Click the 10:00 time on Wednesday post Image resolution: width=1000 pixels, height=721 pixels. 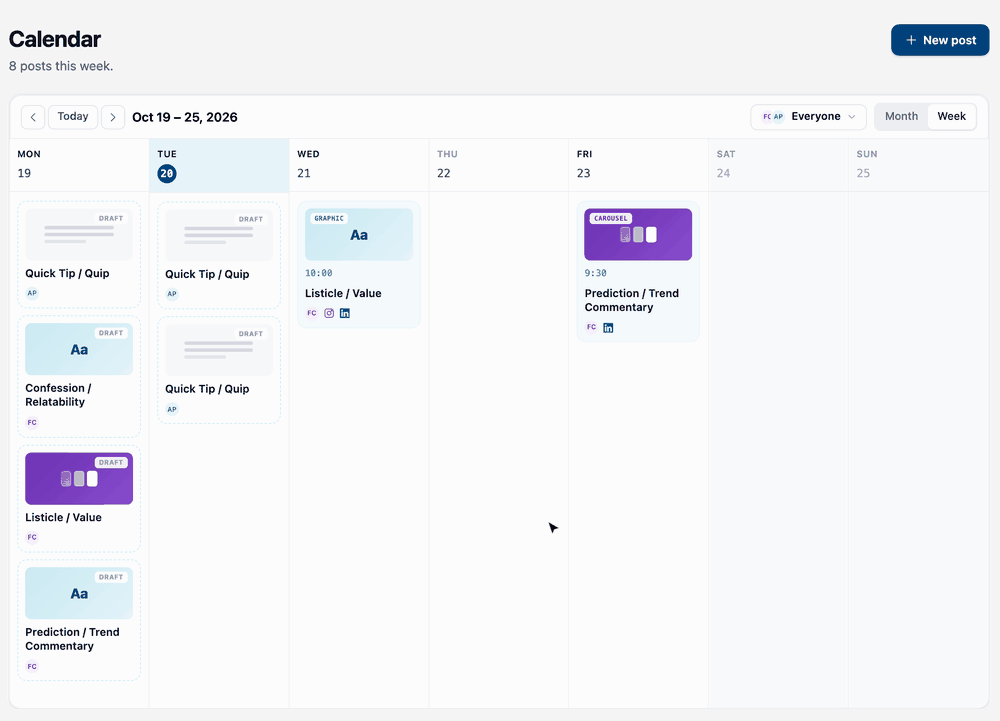coord(319,273)
